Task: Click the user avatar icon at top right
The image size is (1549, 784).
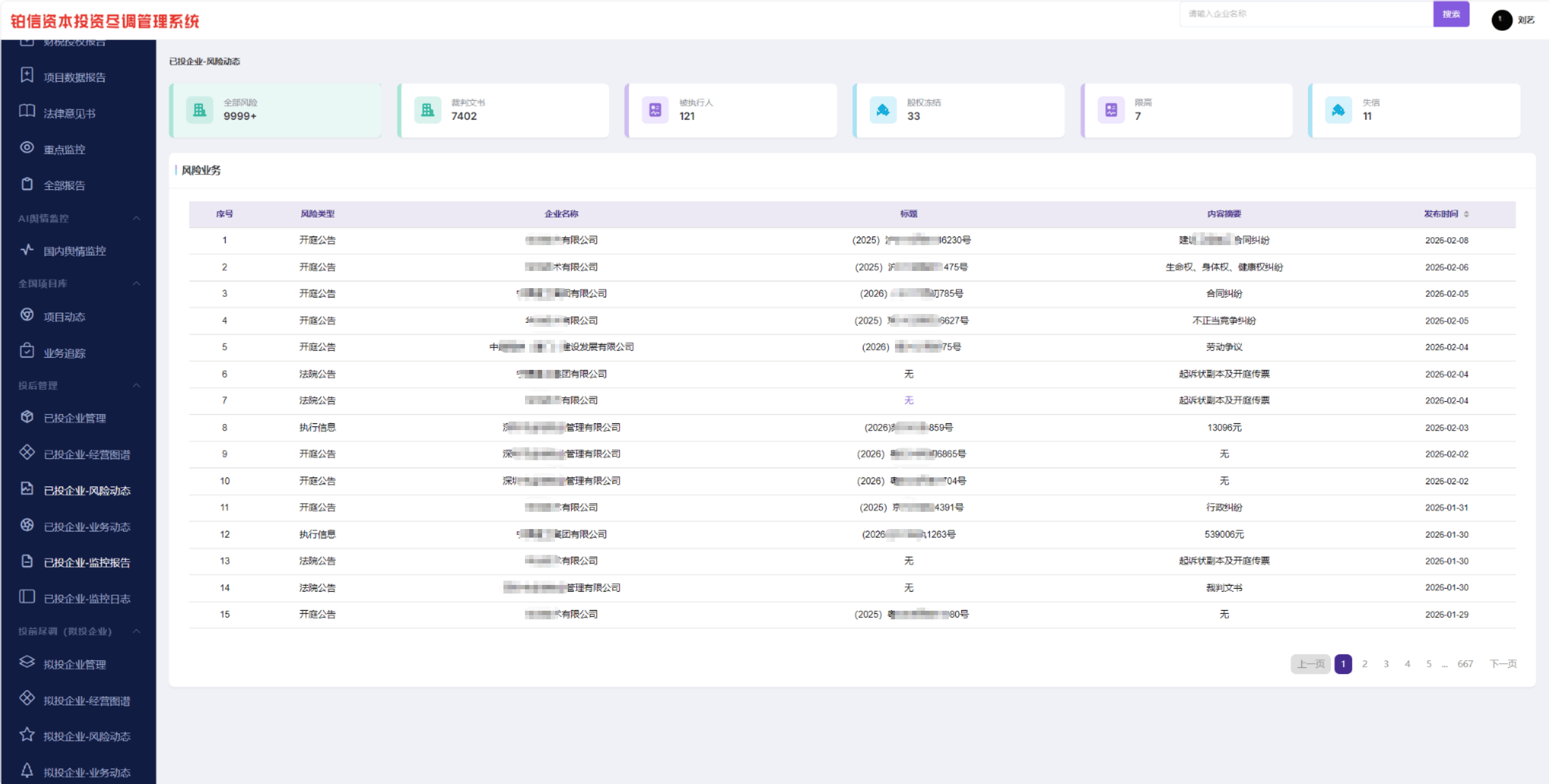Action: pos(1501,20)
